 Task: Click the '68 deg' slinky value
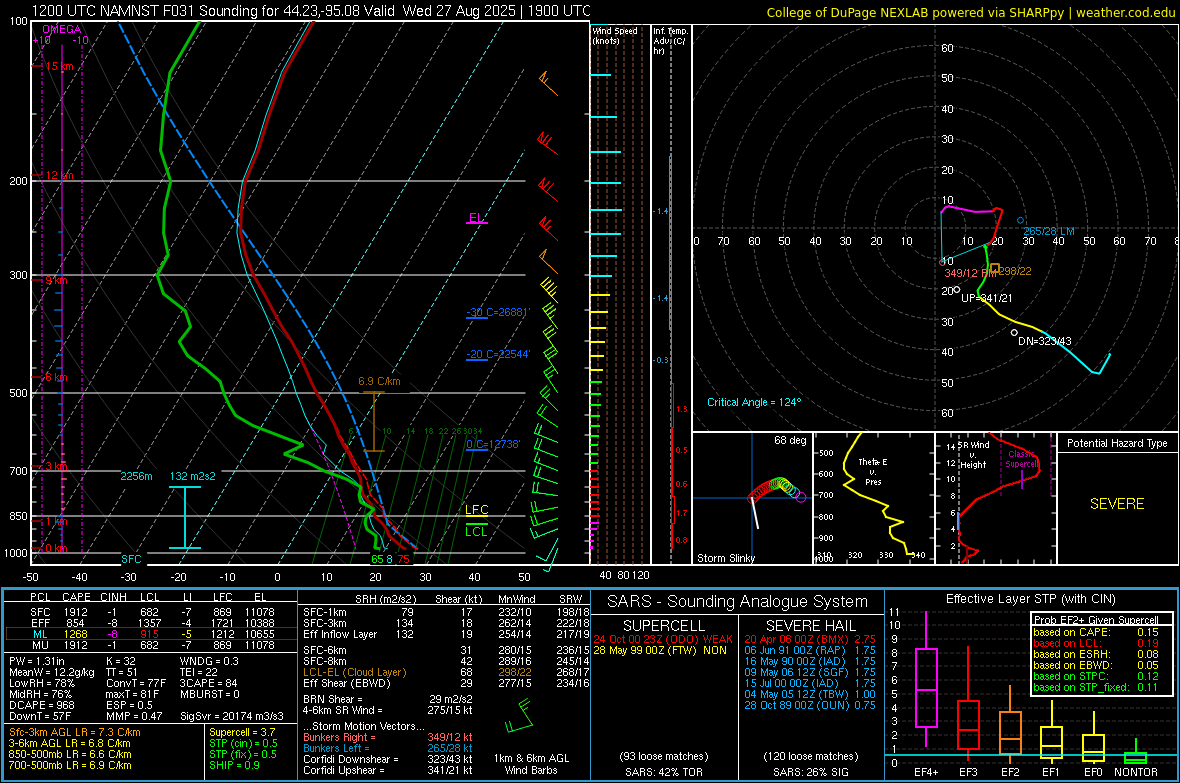click(790, 440)
